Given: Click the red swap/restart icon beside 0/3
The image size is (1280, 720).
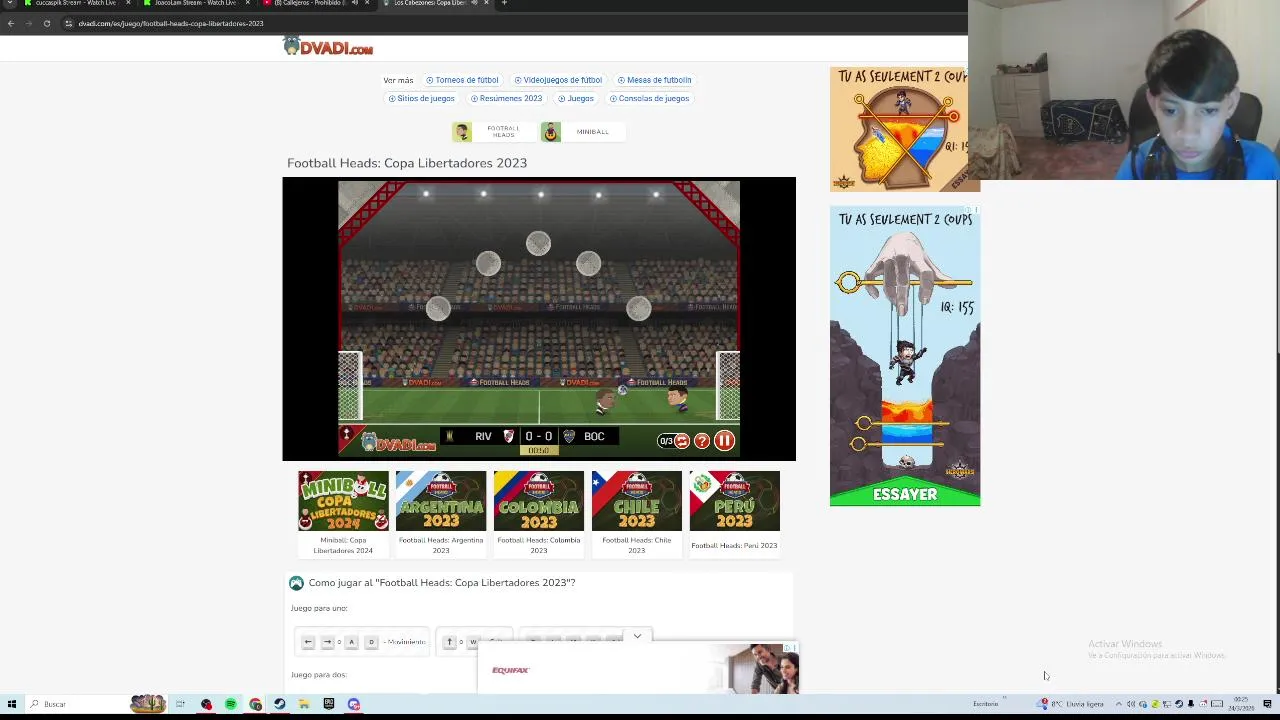Looking at the screenshot, I should 681,441.
